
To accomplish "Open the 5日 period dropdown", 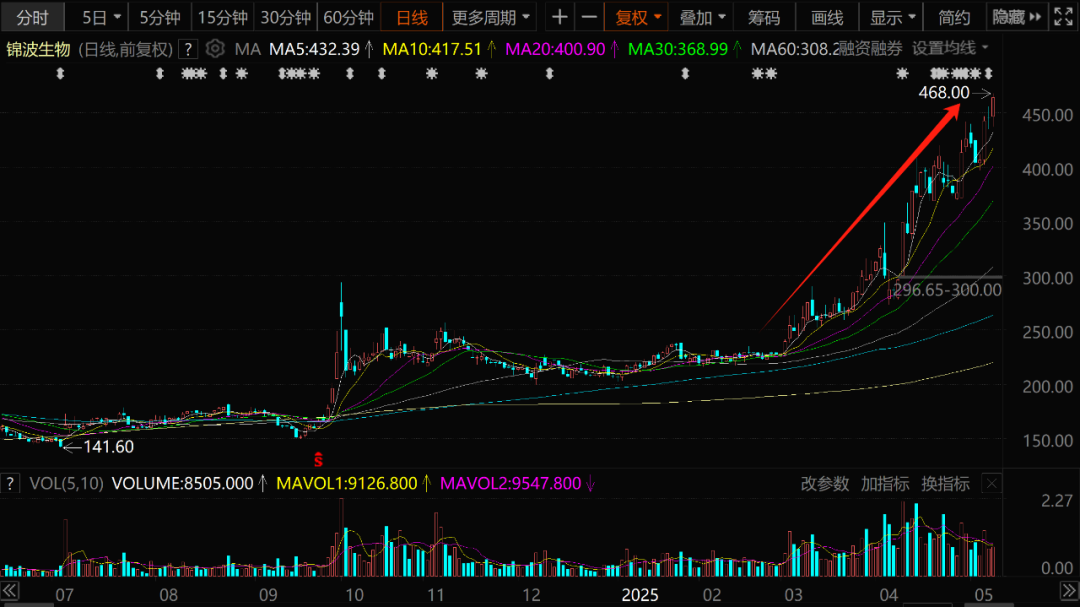I will 101,17.
